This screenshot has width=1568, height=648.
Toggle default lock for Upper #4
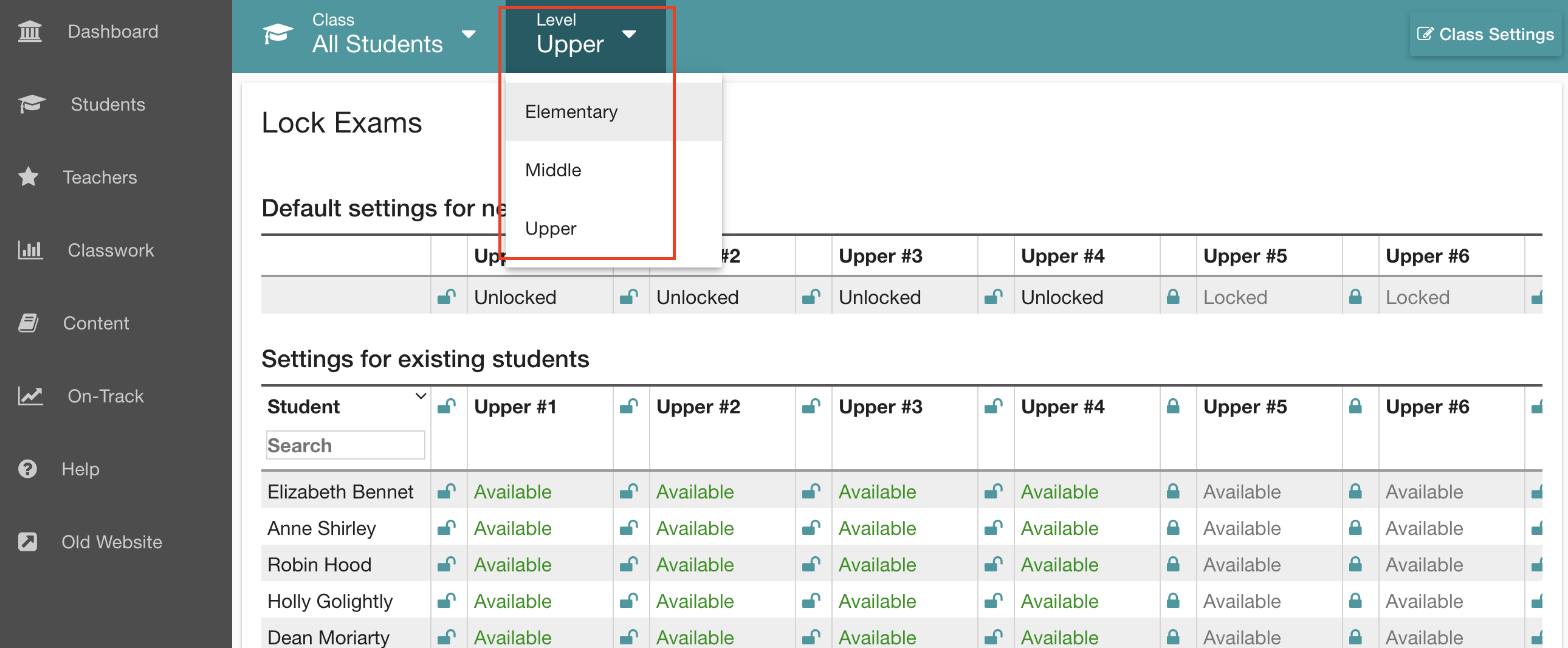click(994, 297)
